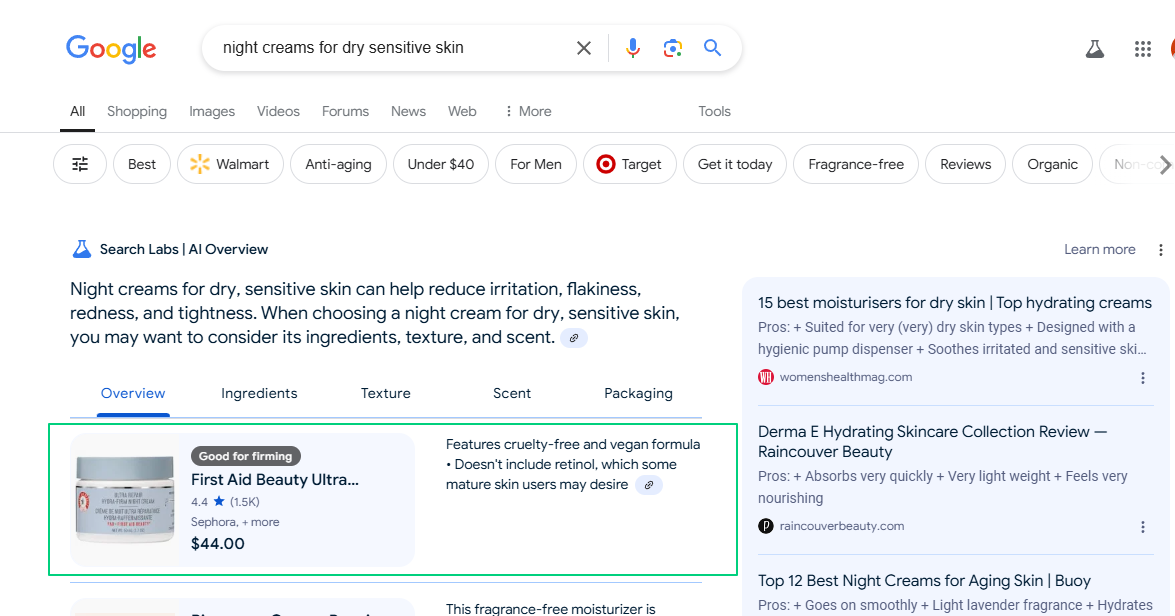Open the First Aid Beauty Ultra... product title
This screenshot has width=1175, height=616.
coord(275,480)
